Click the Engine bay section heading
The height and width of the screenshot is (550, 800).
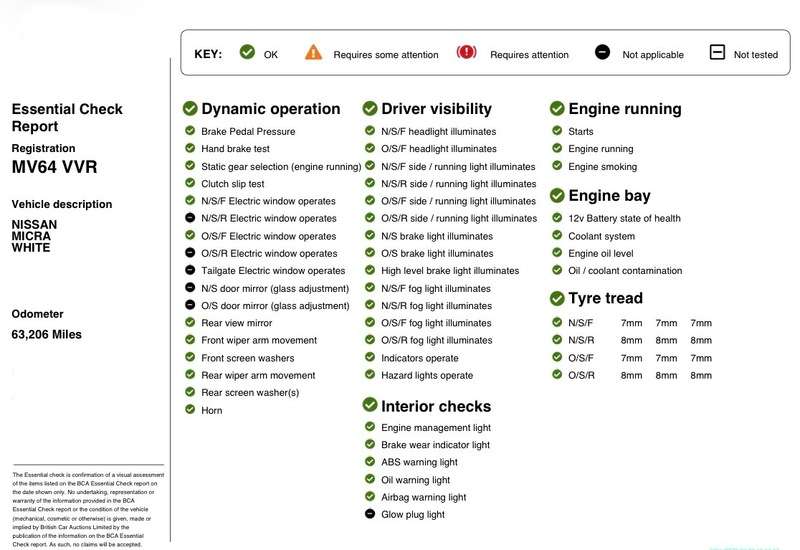point(609,196)
